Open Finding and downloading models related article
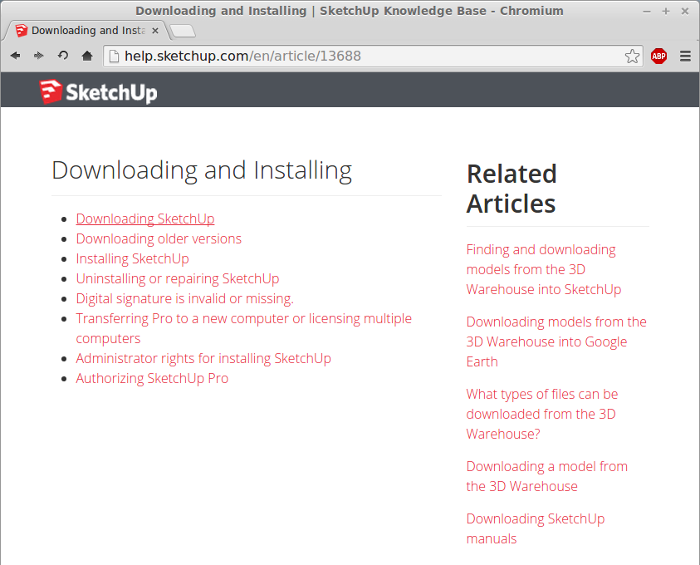 543,270
